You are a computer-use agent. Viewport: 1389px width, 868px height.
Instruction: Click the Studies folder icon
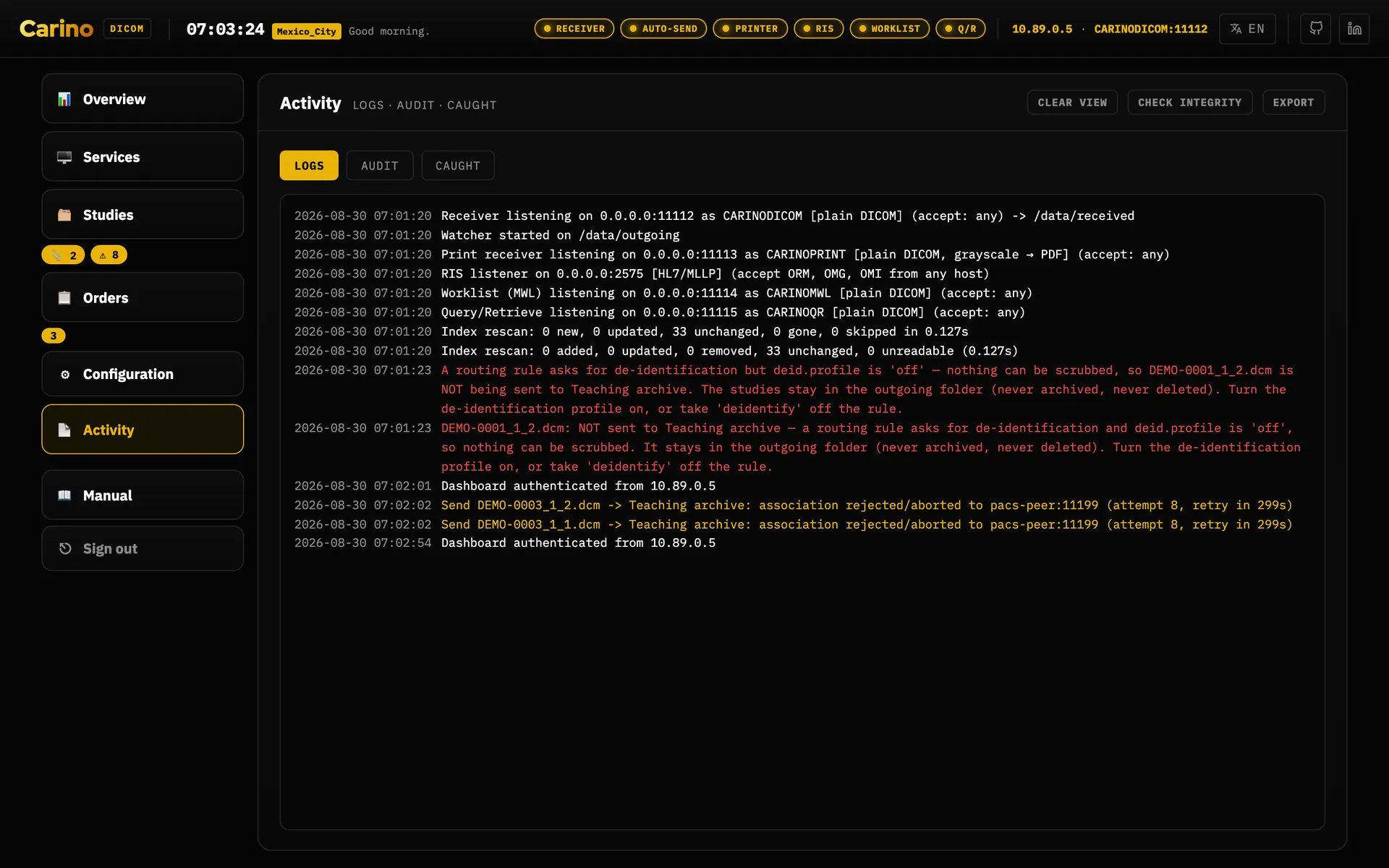[64, 215]
